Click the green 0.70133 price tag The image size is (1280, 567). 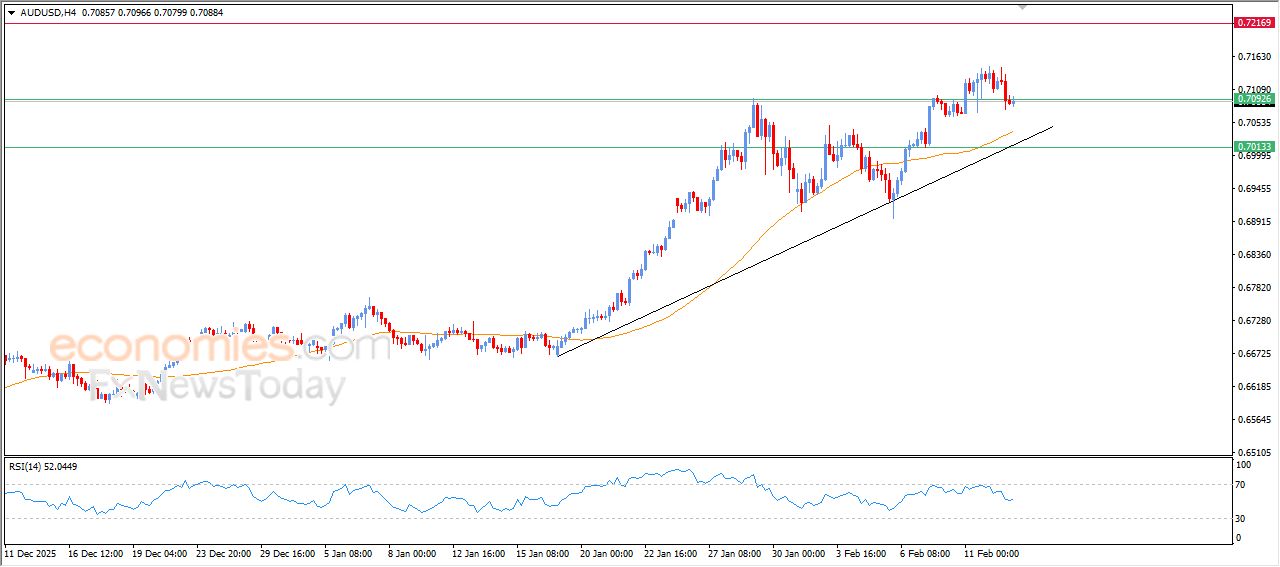pos(1254,147)
